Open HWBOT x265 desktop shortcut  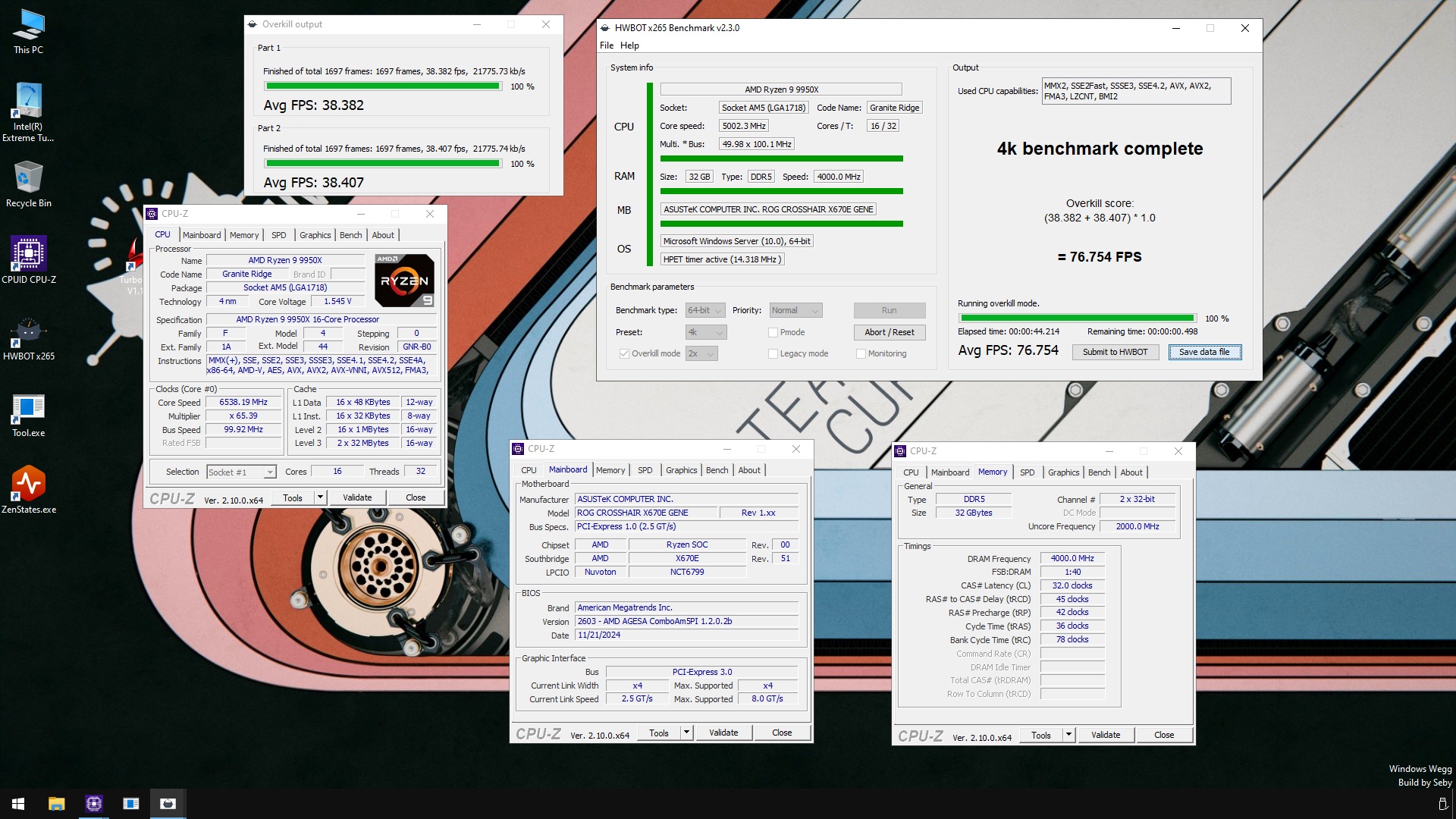click(29, 337)
